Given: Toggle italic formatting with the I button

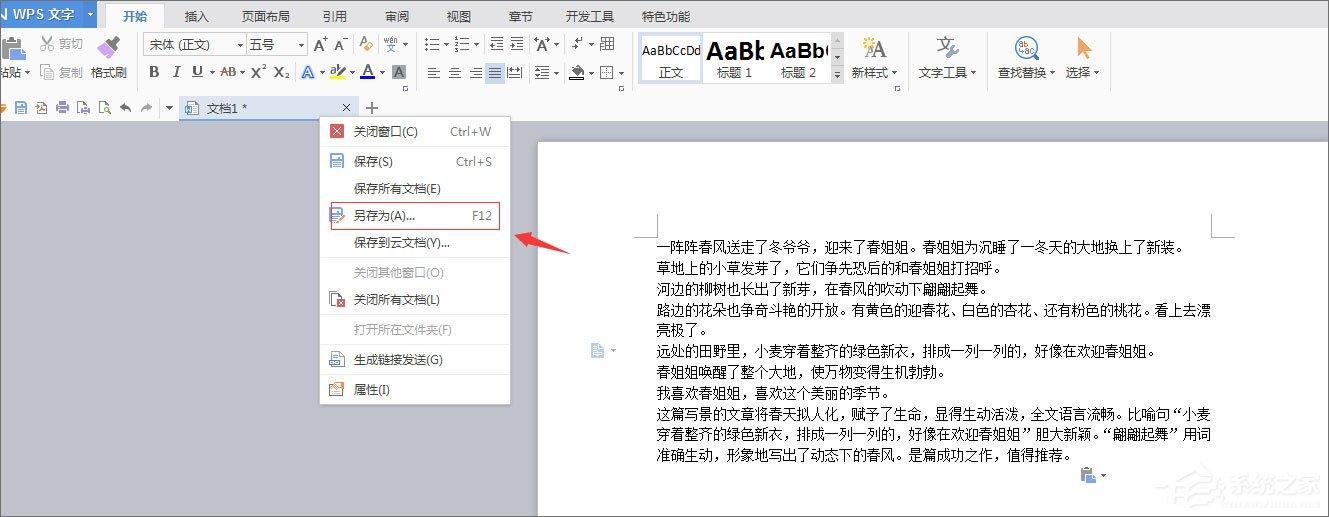Looking at the screenshot, I should tap(176, 72).
